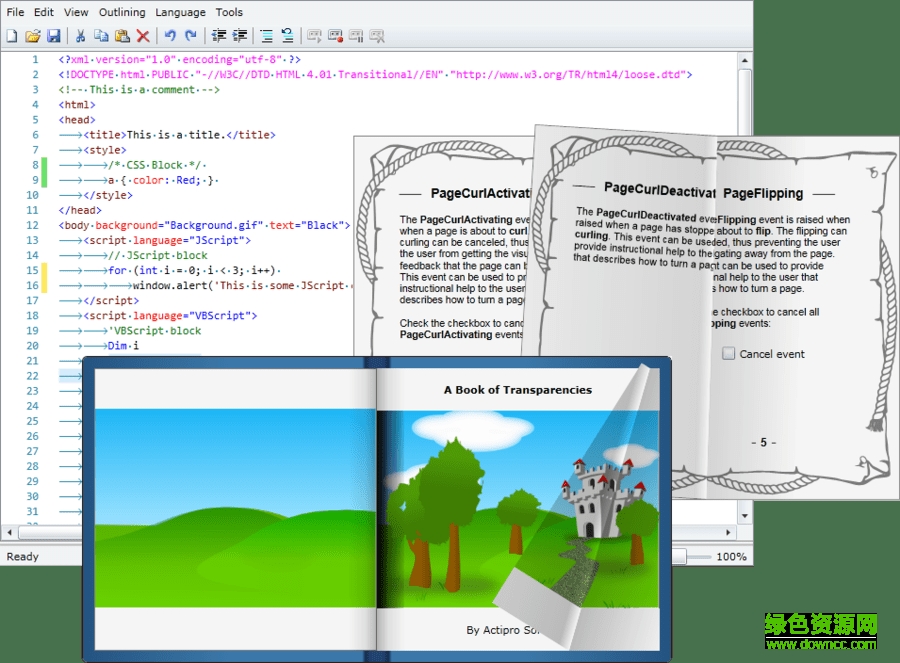
Task: Open the Language menu
Action: [180, 12]
